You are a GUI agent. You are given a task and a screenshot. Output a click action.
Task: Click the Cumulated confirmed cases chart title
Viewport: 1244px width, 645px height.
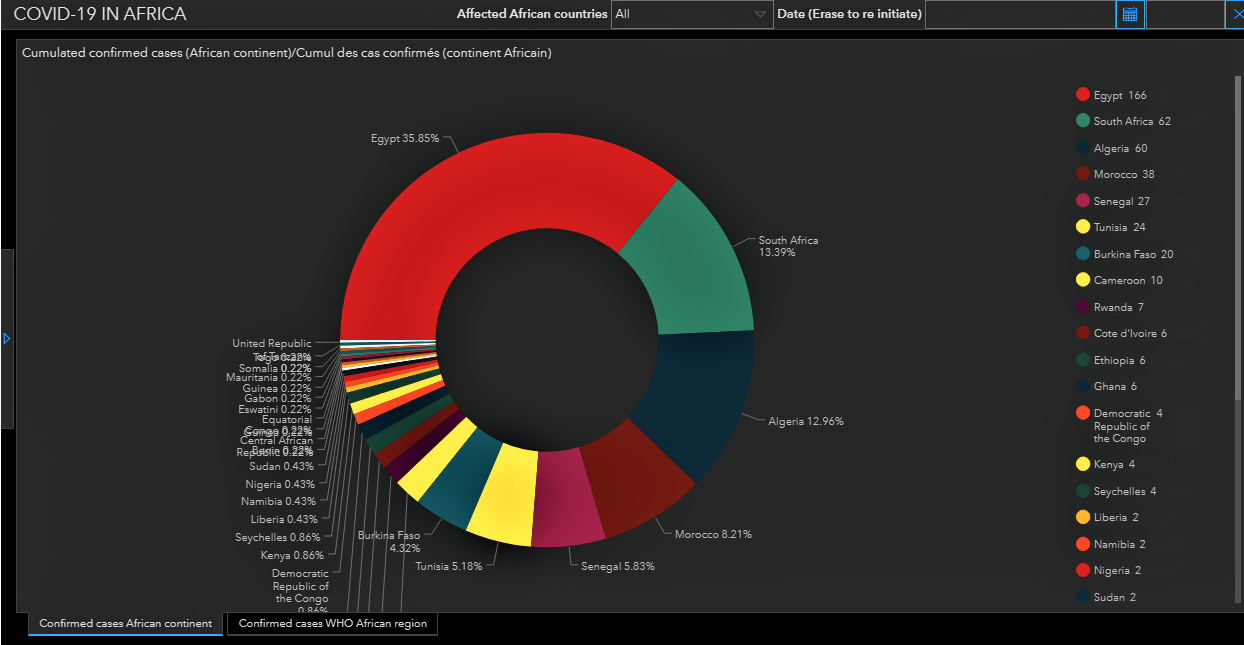coord(287,53)
